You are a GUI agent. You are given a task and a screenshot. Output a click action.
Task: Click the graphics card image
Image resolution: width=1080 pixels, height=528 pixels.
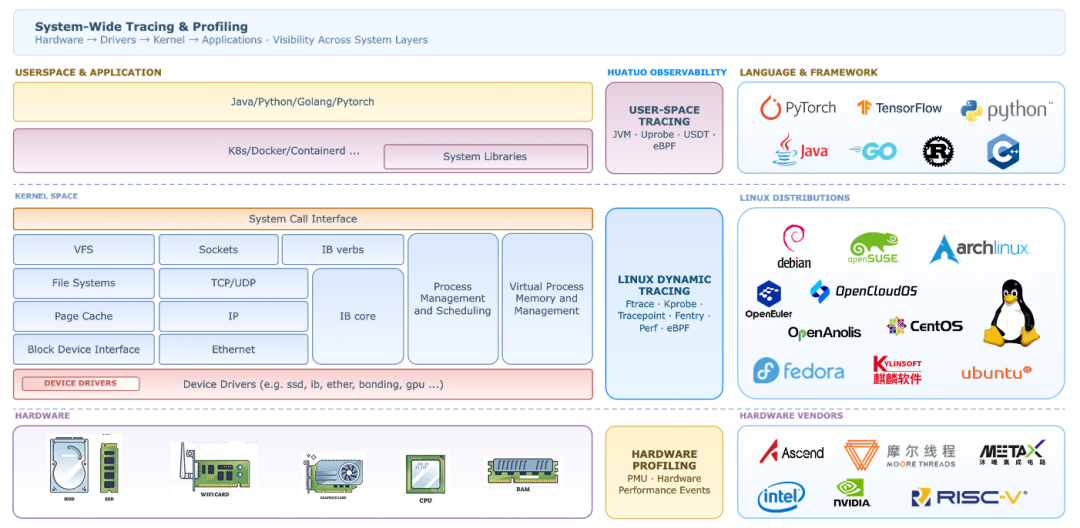[333, 474]
